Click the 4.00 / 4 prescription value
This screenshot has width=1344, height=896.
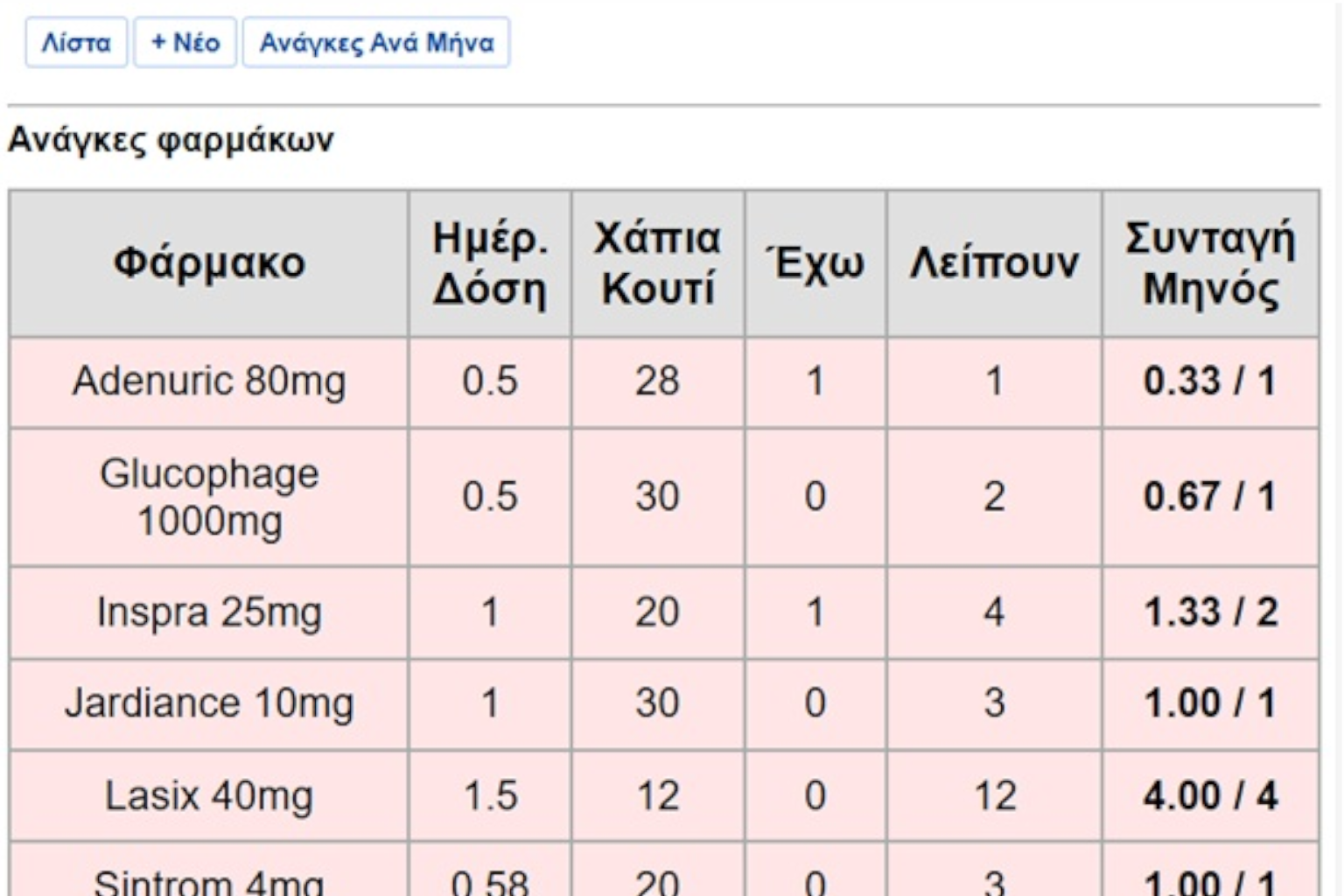(x=1210, y=796)
